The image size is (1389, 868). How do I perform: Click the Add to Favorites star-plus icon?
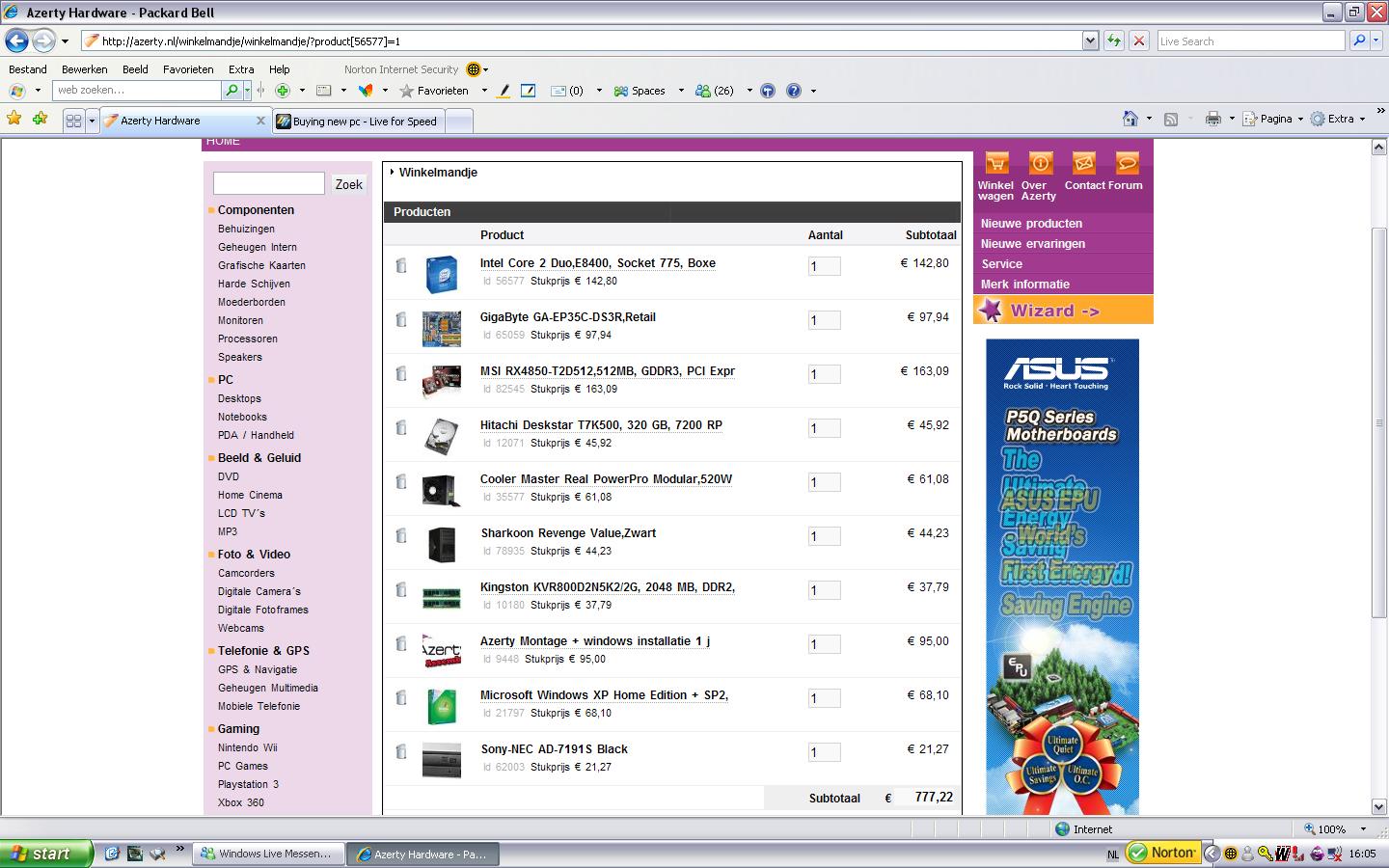pos(40,119)
